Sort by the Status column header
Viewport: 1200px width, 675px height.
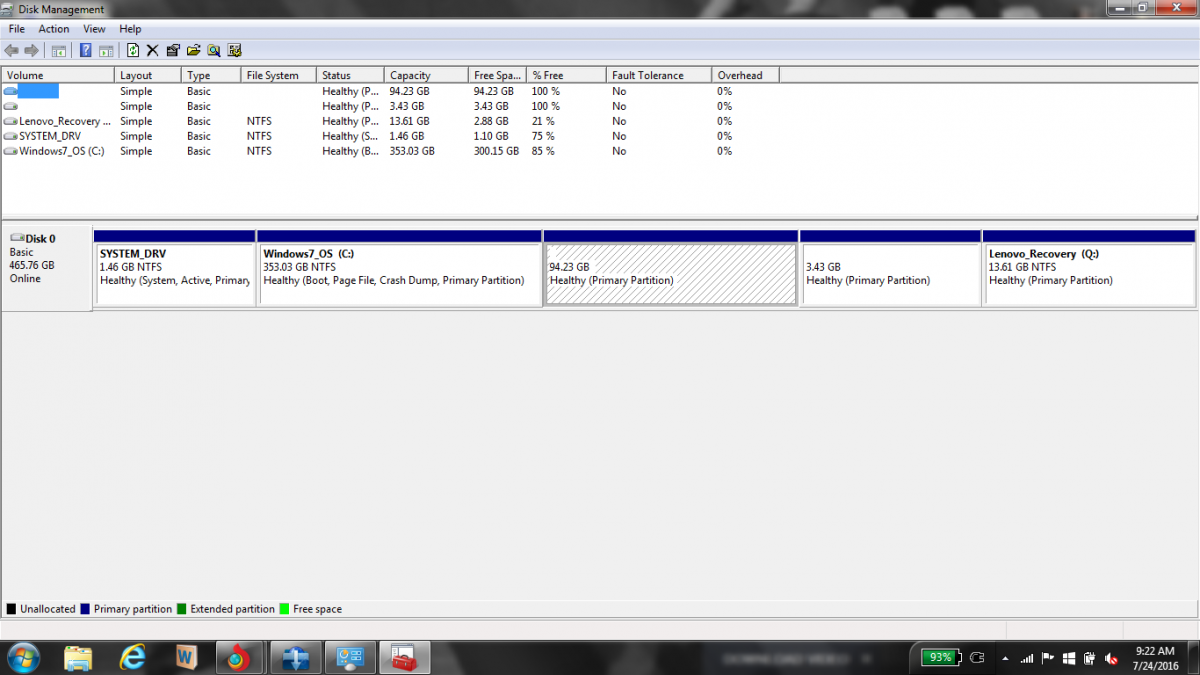click(350, 75)
